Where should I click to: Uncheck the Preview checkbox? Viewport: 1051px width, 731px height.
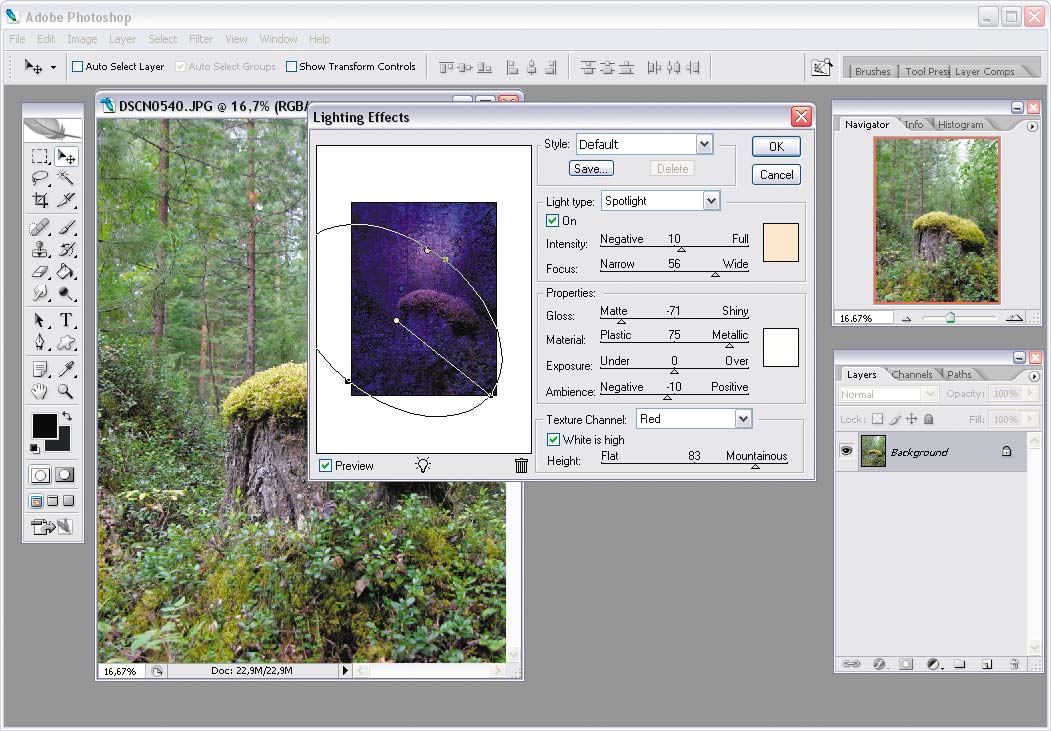pyautogui.click(x=326, y=466)
